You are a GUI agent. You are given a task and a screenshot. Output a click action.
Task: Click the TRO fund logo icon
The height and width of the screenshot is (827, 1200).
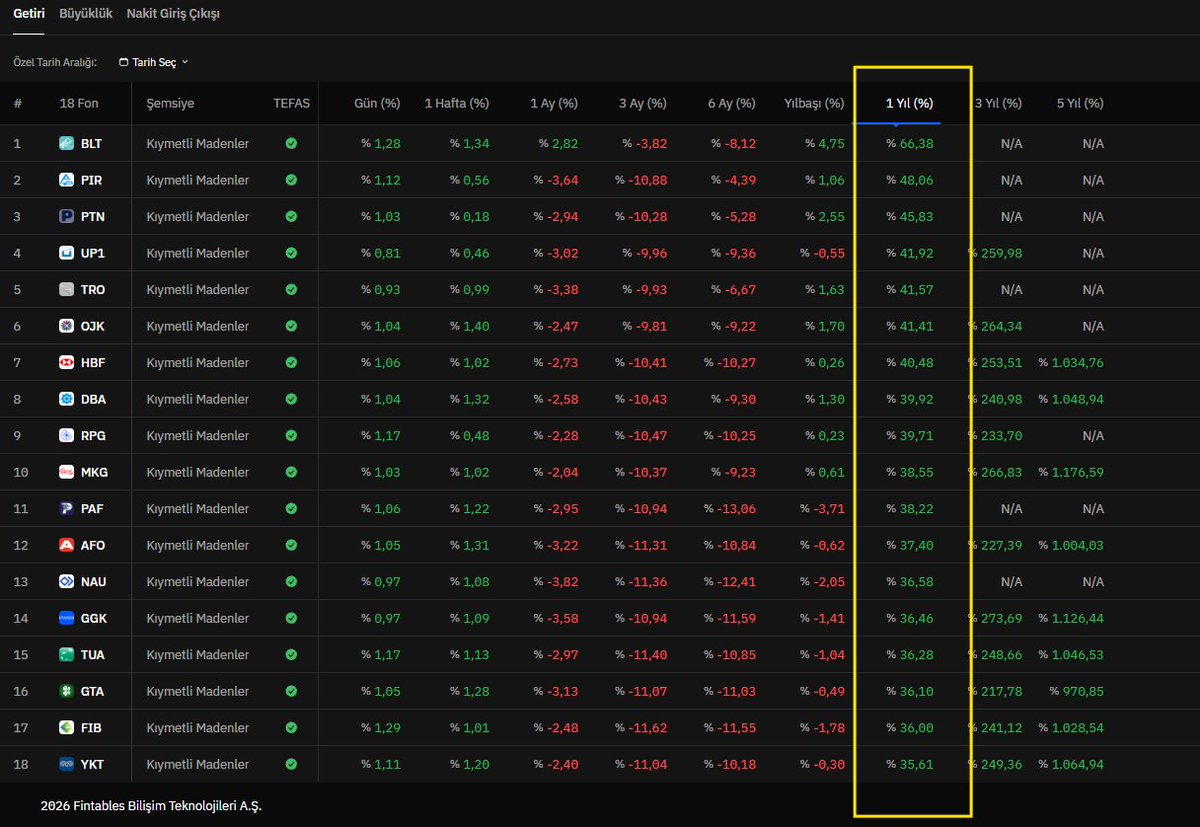click(66, 289)
